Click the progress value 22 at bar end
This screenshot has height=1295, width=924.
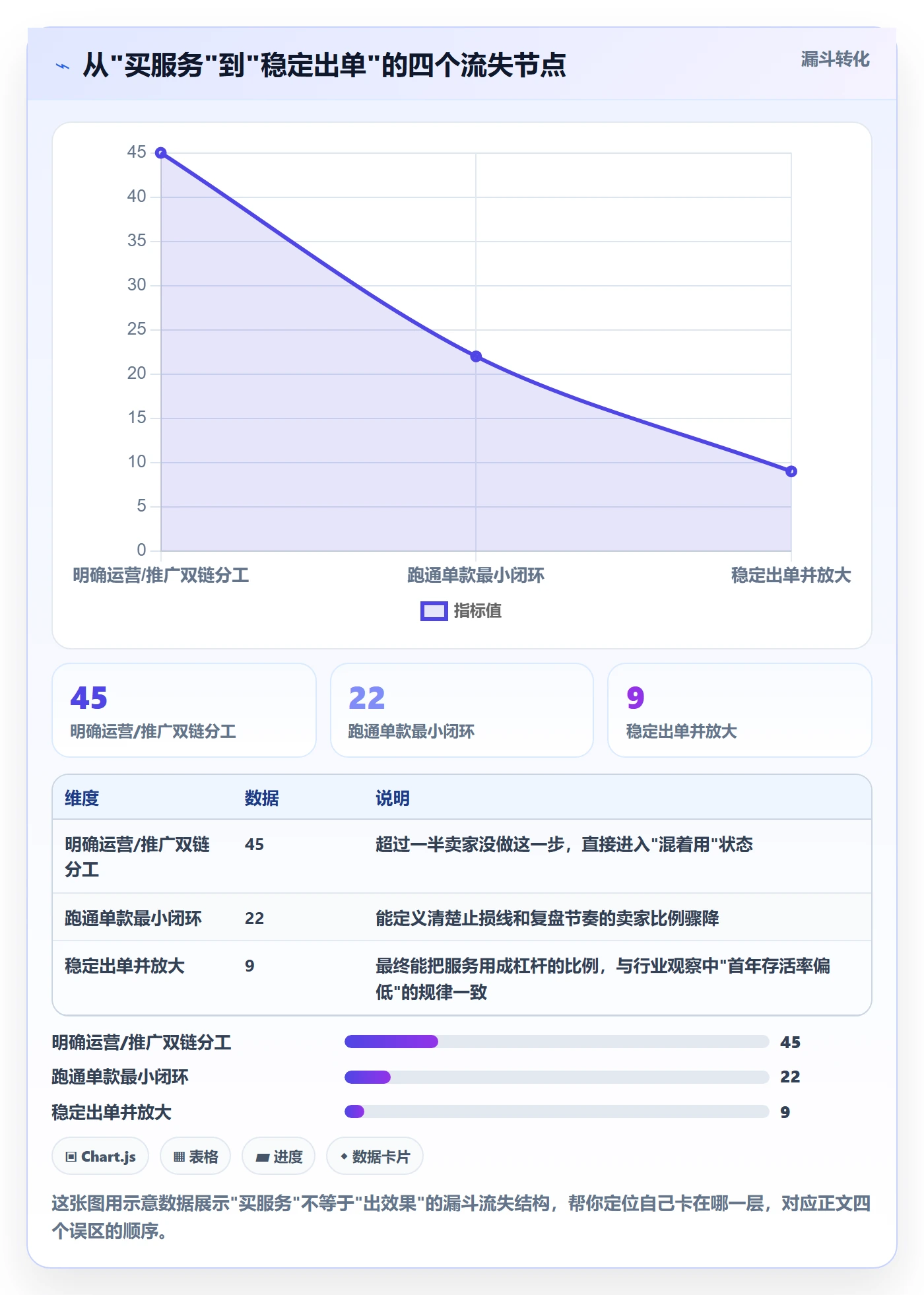790,1077
